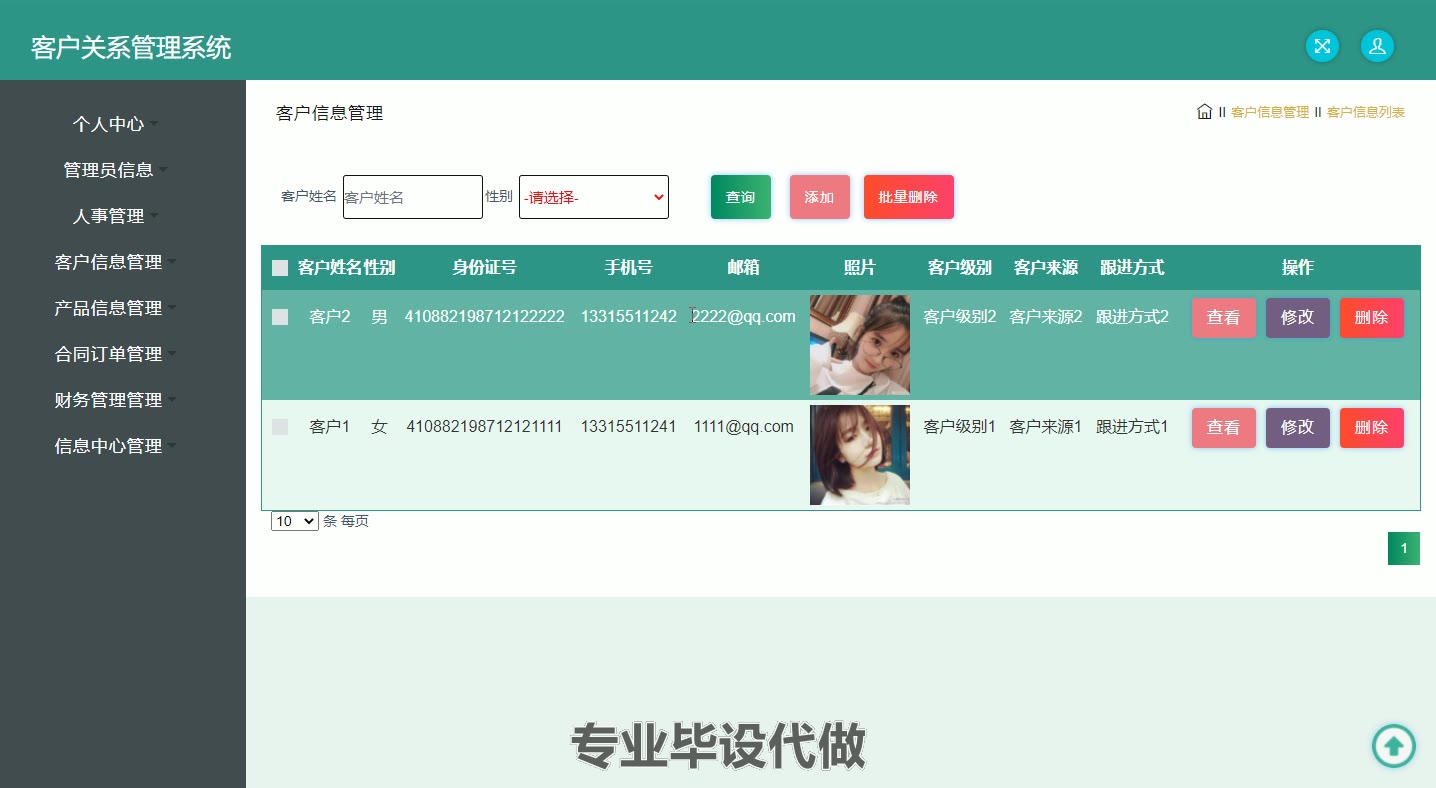1436x788 pixels.
Task: Expand the 人事管理 sidebar menu
Action: [x=114, y=216]
